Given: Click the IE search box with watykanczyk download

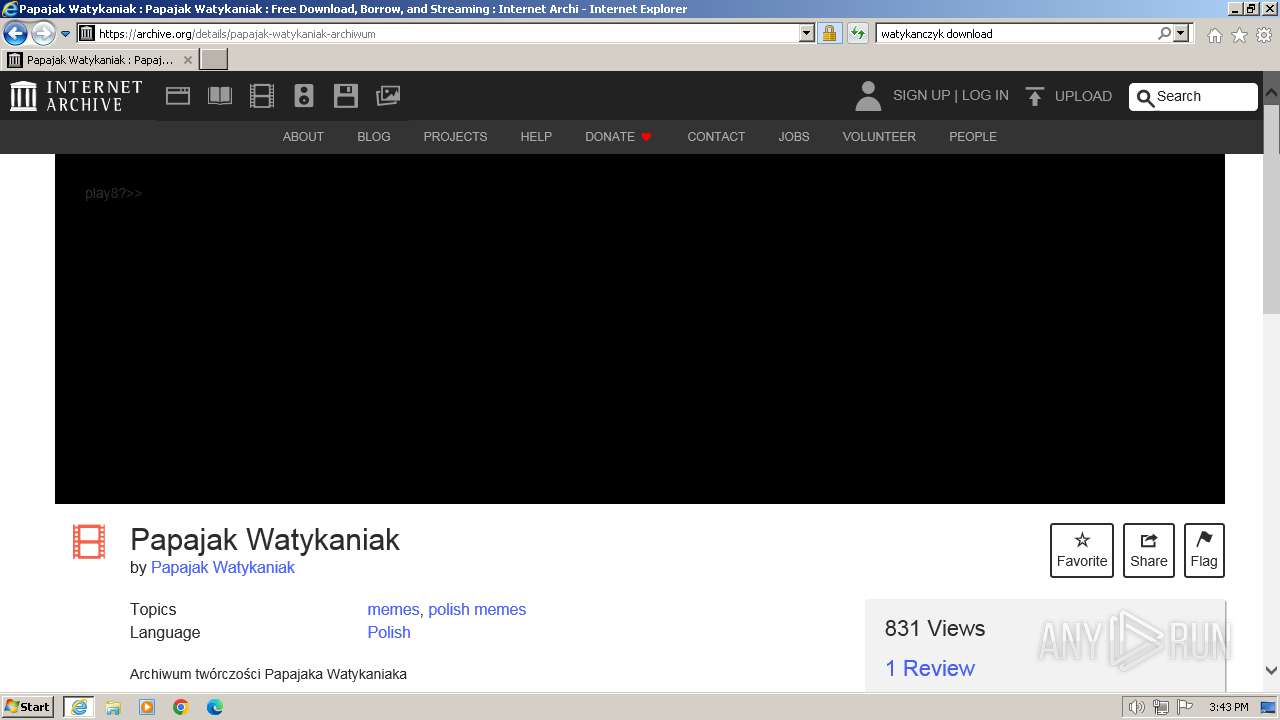Looking at the screenshot, I should pos(1015,33).
